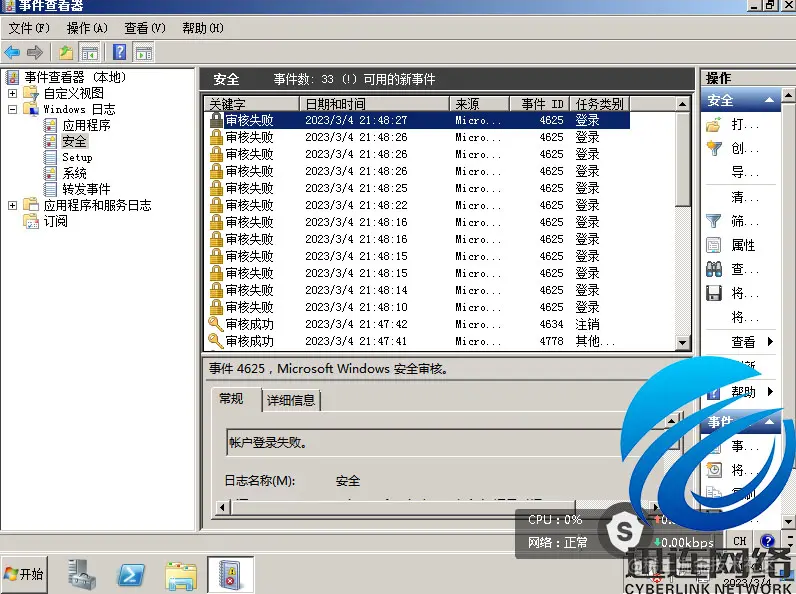796x594 pixels.
Task: Select the 转发事件 log in the tree
Action: pos(86,189)
